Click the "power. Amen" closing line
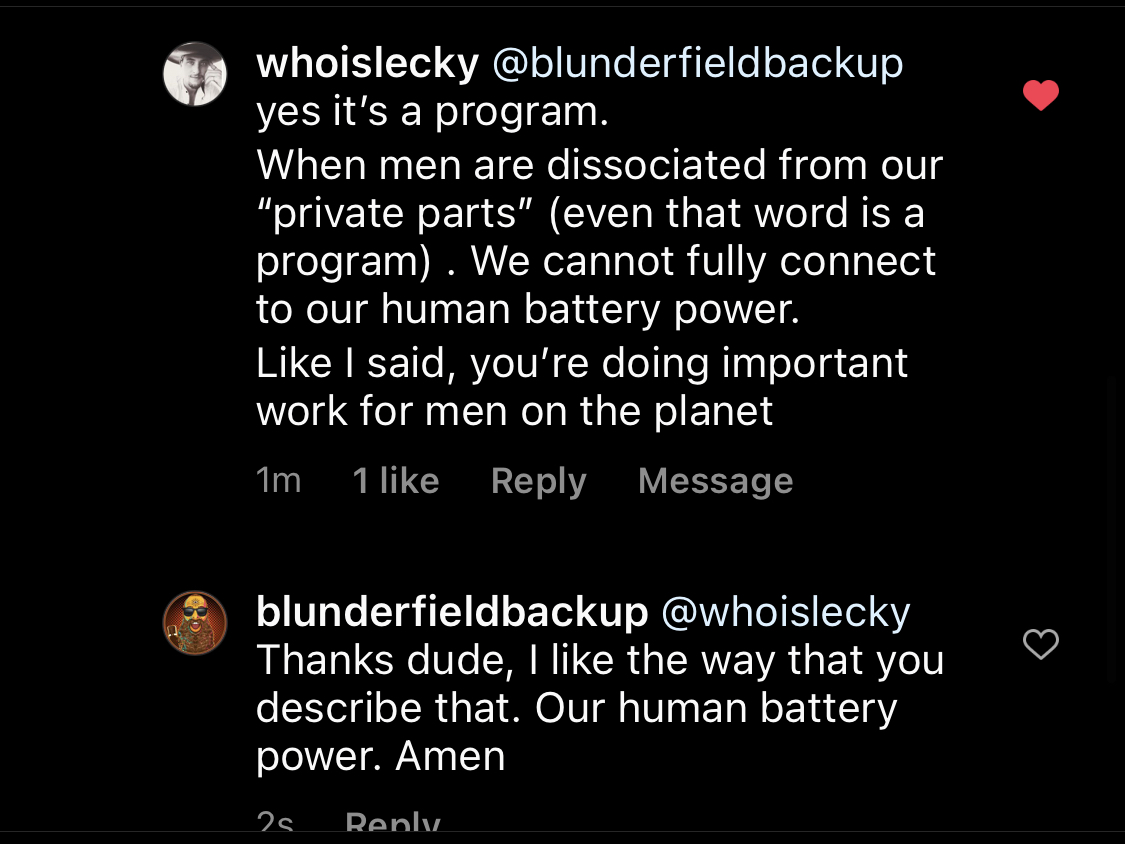The width and height of the screenshot is (1125, 844). [380, 757]
